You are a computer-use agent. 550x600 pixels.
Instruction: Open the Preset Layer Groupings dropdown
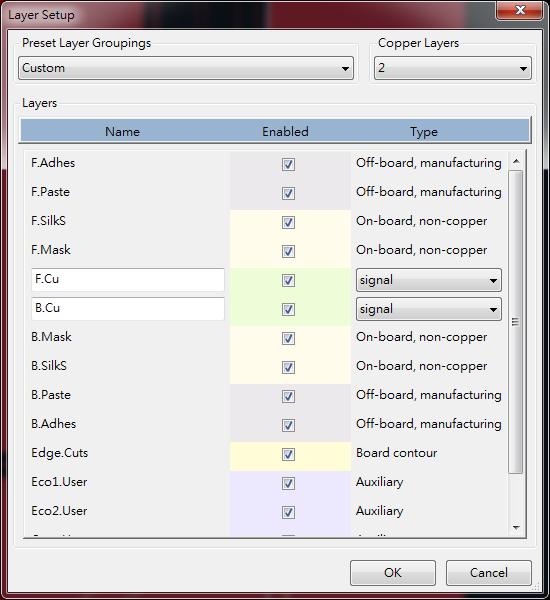(x=186, y=68)
